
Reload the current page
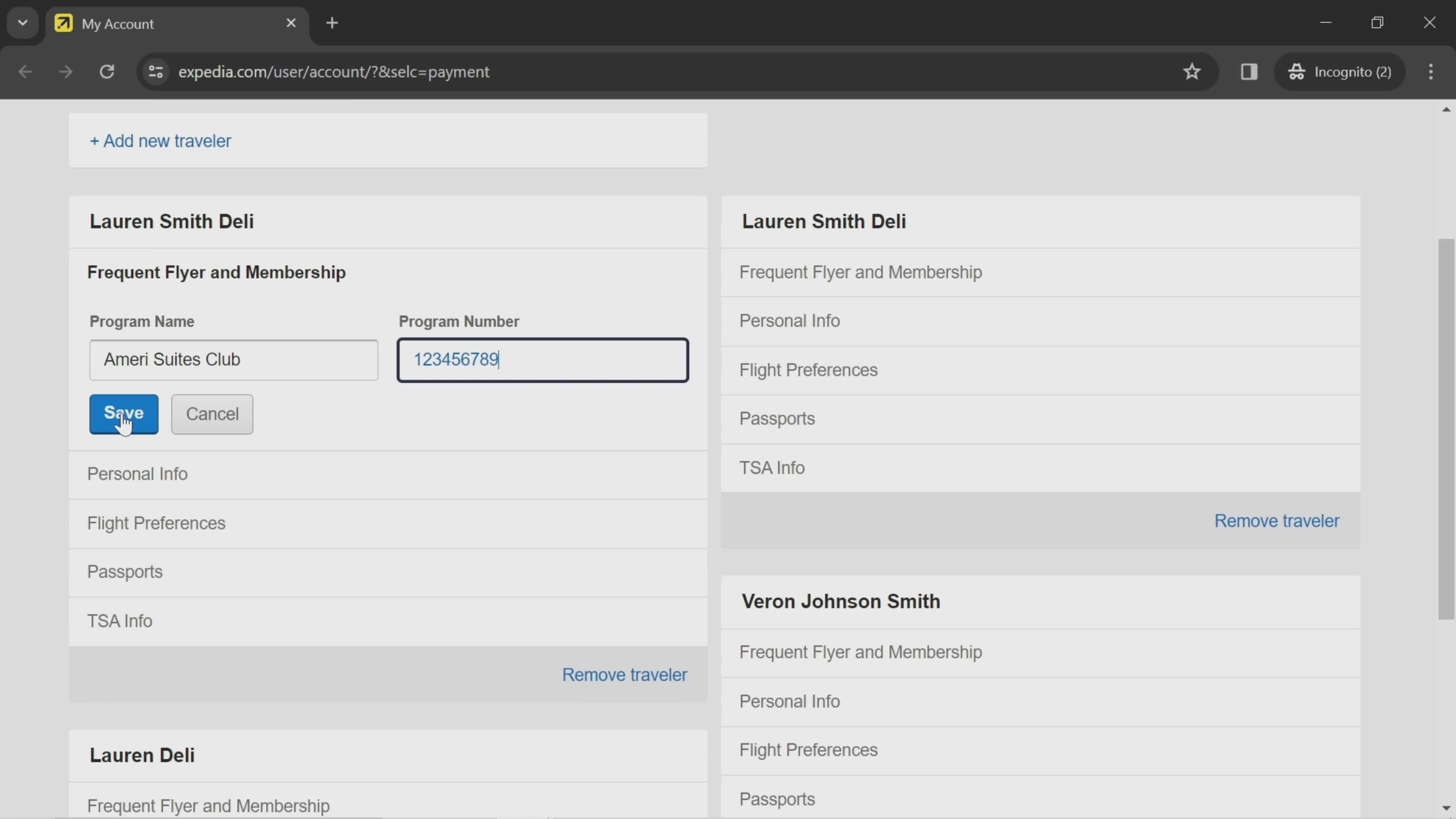tap(107, 72)
